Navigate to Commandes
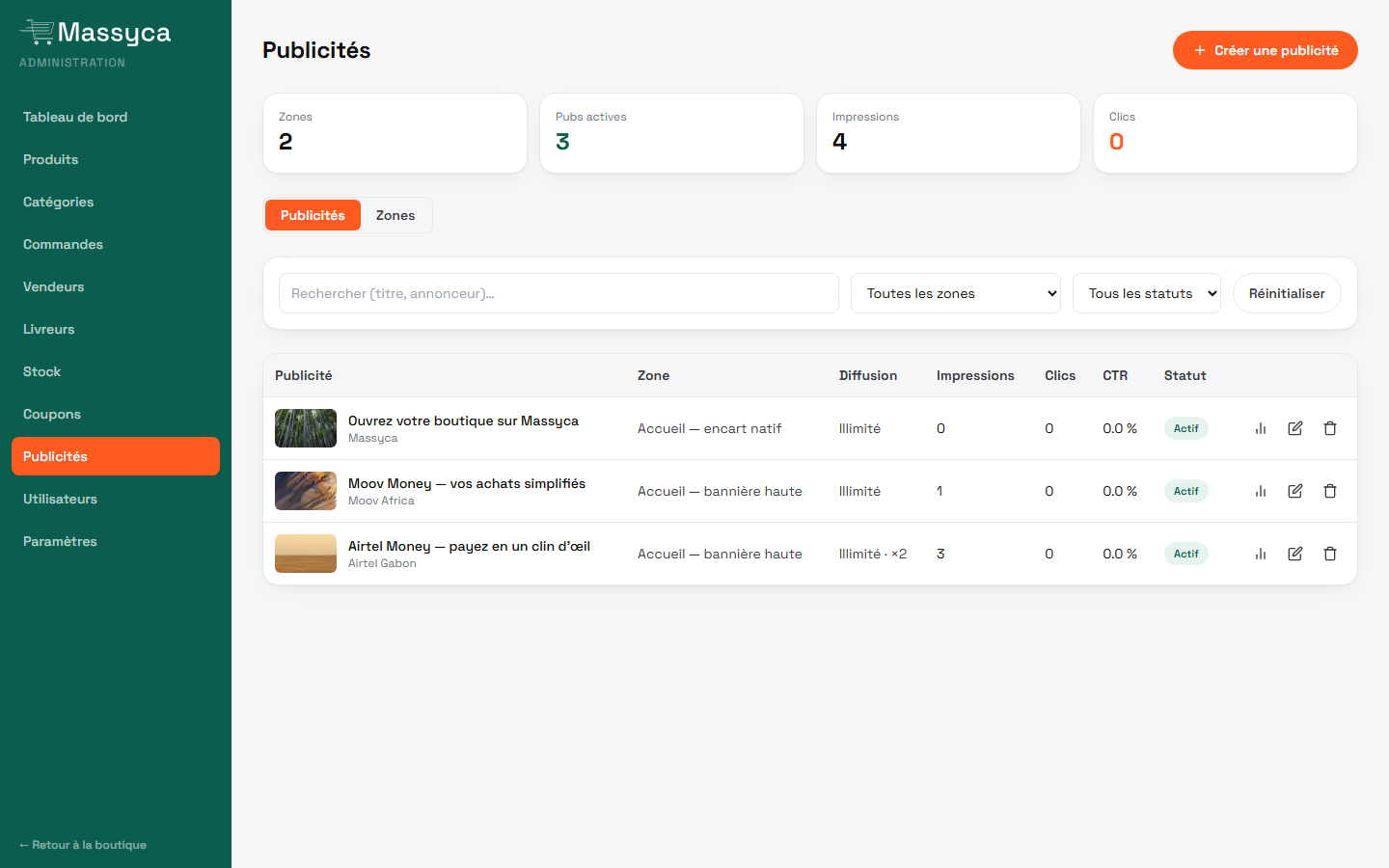The image size is (1389, 868). click(116, 244)
